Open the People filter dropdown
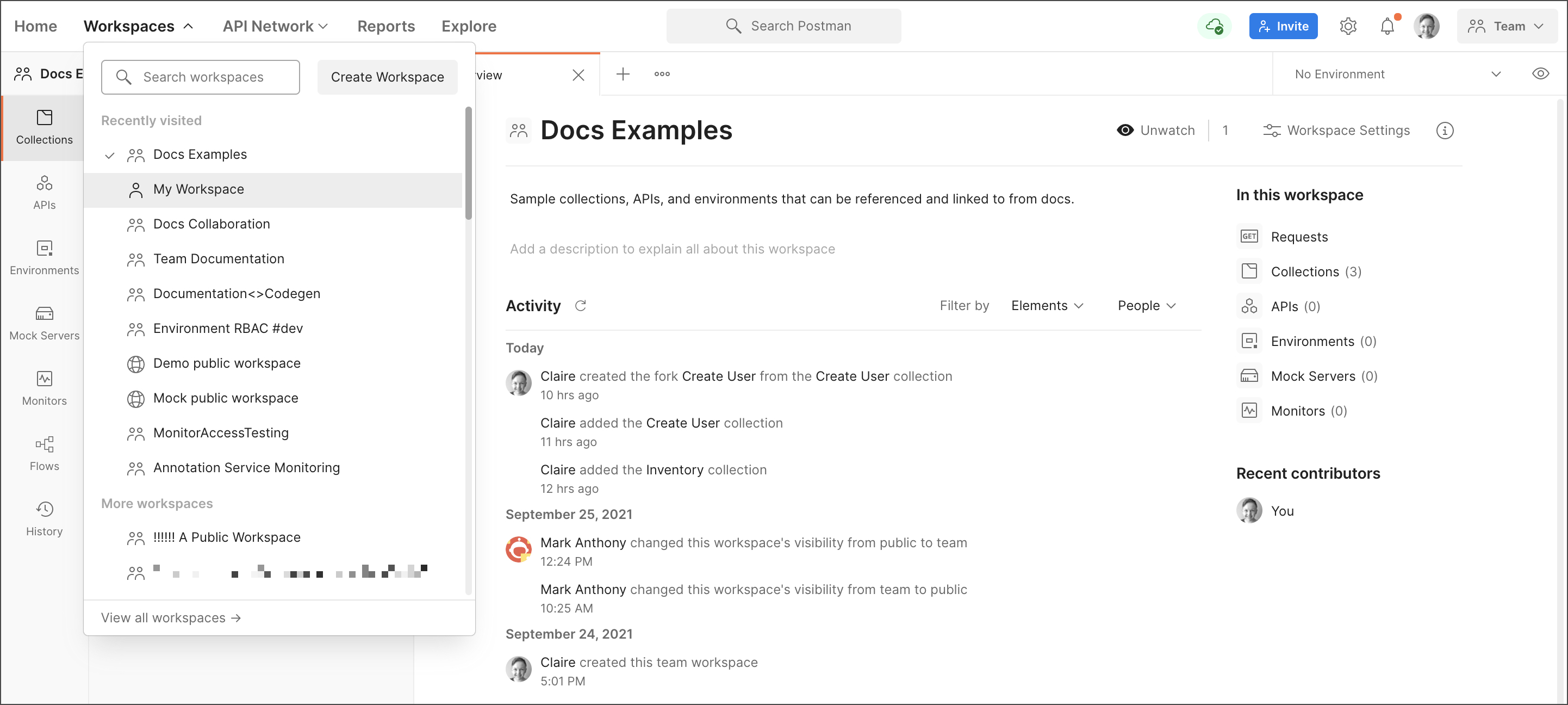Image resolution: width=1568 pixels, height=705 pixels. (1146, 306)
